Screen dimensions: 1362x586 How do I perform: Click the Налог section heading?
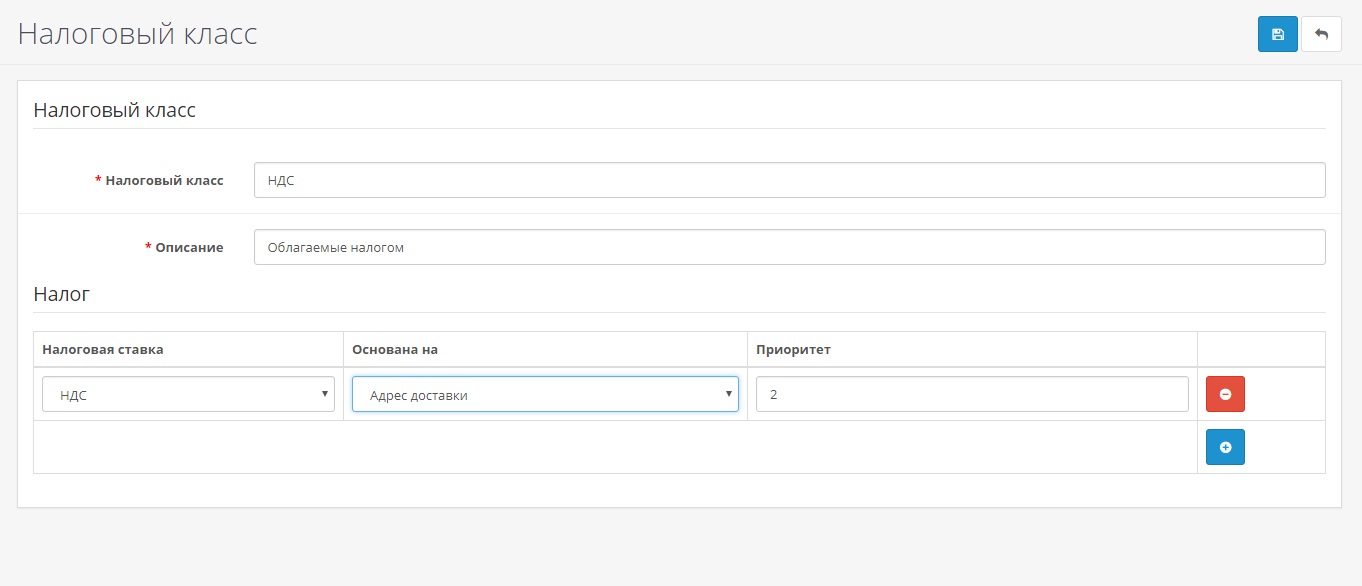tap(62, 294)
